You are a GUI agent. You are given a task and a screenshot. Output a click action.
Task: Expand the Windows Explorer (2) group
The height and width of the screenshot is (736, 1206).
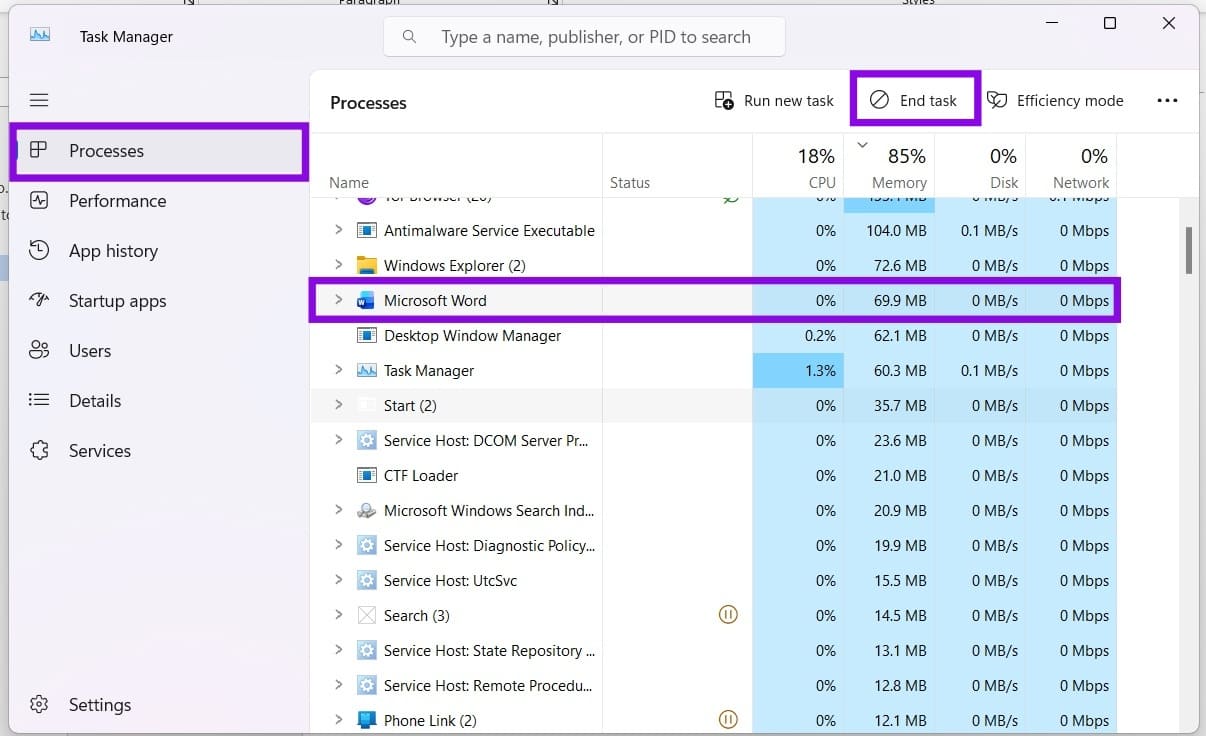point(338,265)
